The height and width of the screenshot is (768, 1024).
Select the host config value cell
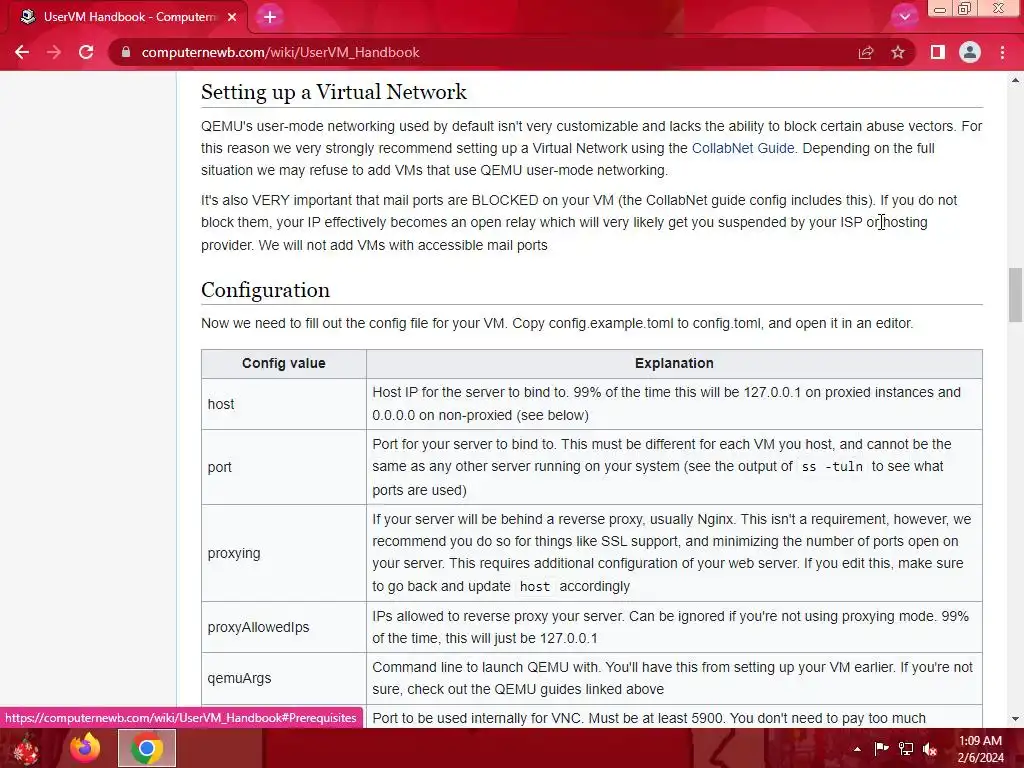(x=283, y=404)
